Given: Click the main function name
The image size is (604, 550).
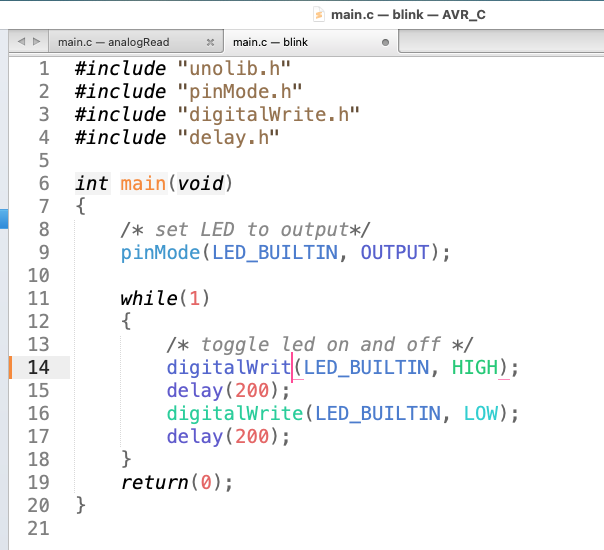Looking at the screenshot, I should point(143,183).
